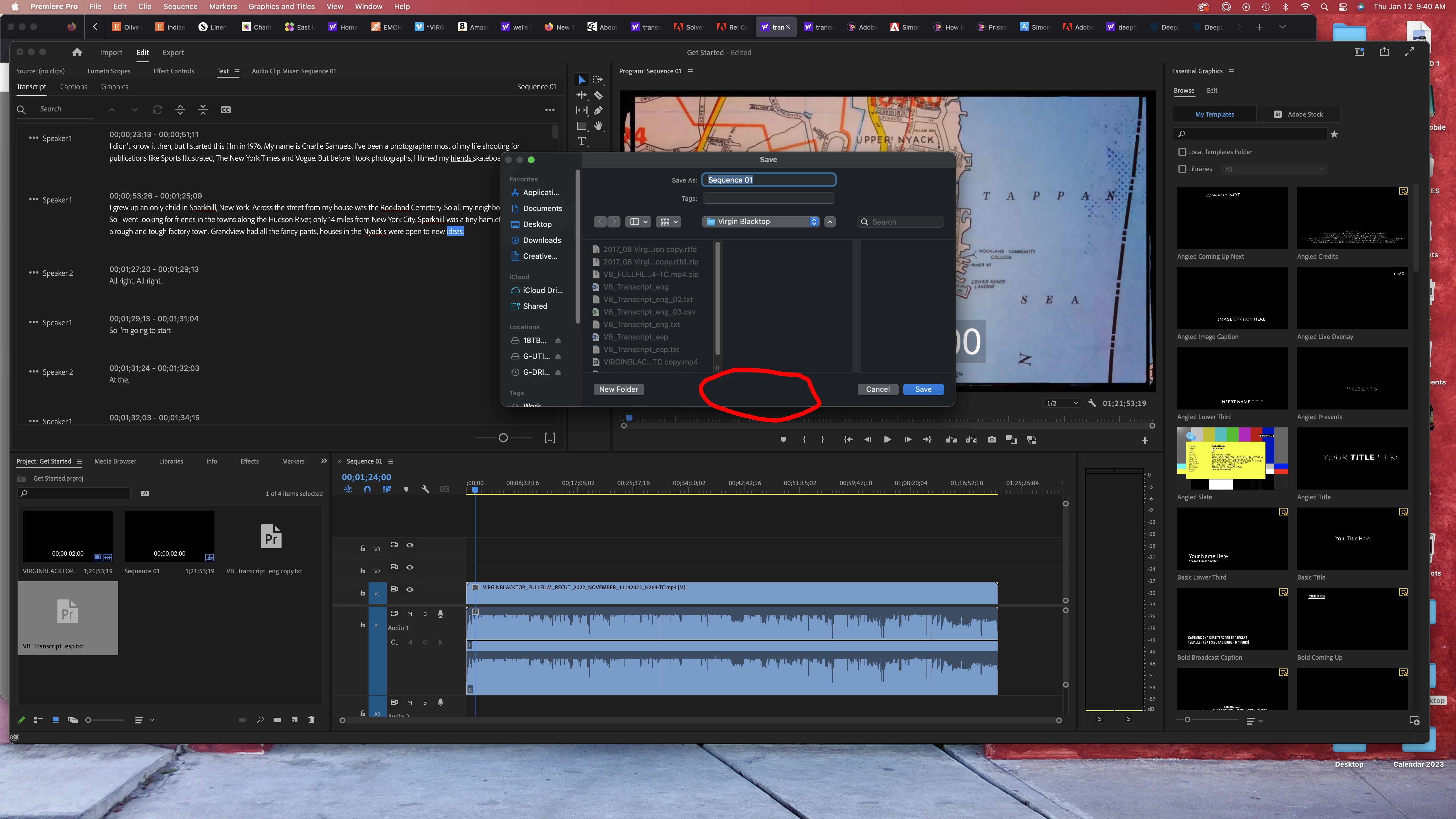Click the Create Captions CC icon

point(226,110)
